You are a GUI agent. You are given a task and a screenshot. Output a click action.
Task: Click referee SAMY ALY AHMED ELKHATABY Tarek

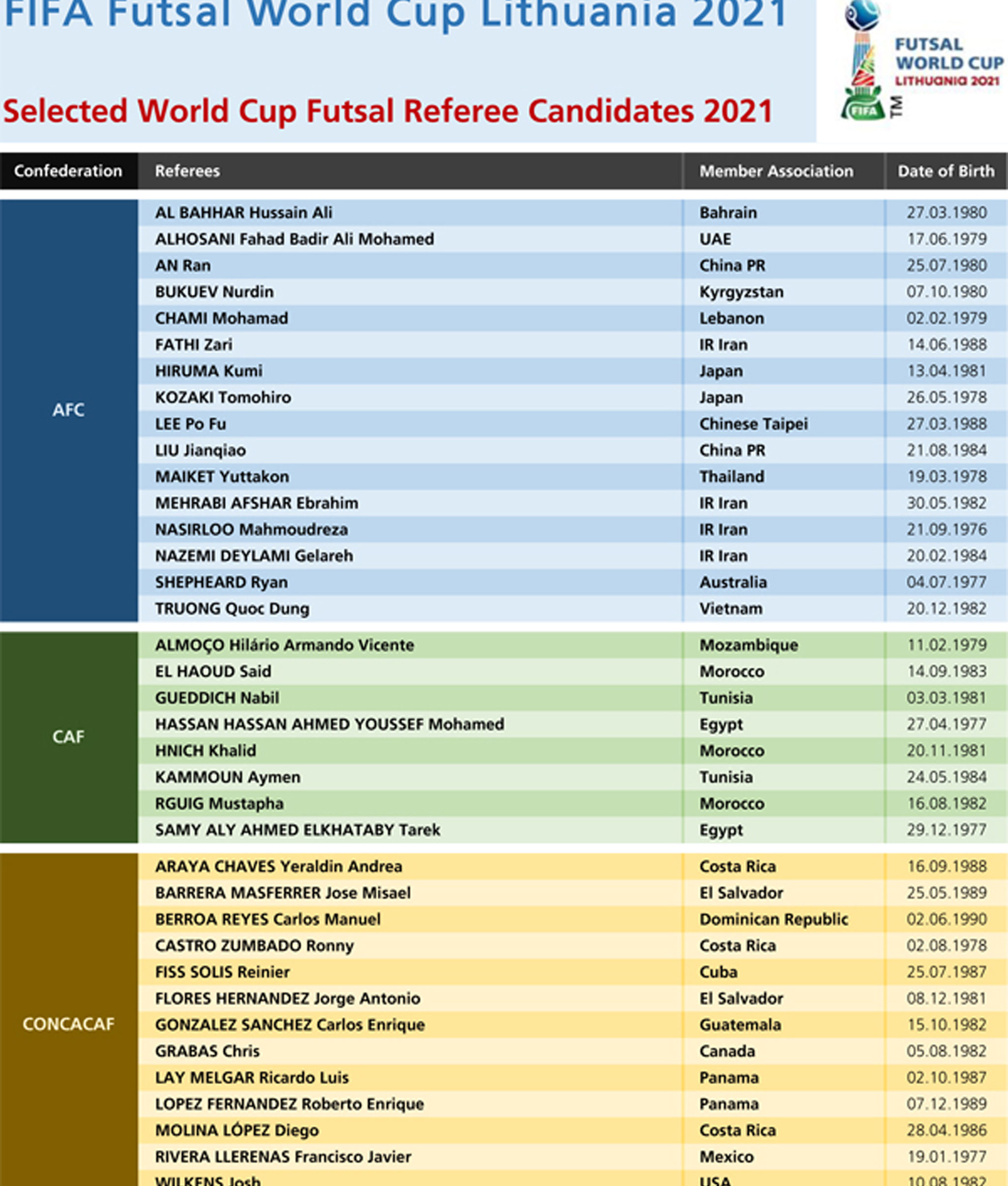coord(297,829)
